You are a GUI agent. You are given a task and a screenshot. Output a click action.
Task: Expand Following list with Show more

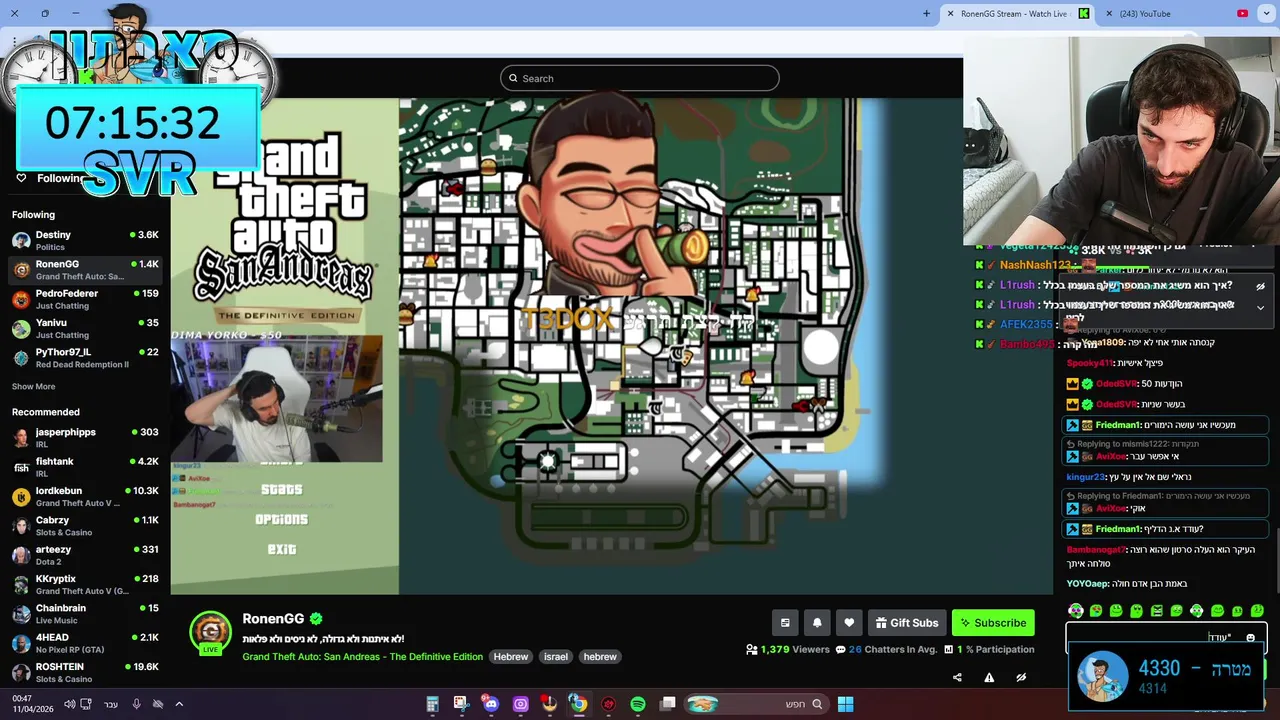(x=33, y=386)
